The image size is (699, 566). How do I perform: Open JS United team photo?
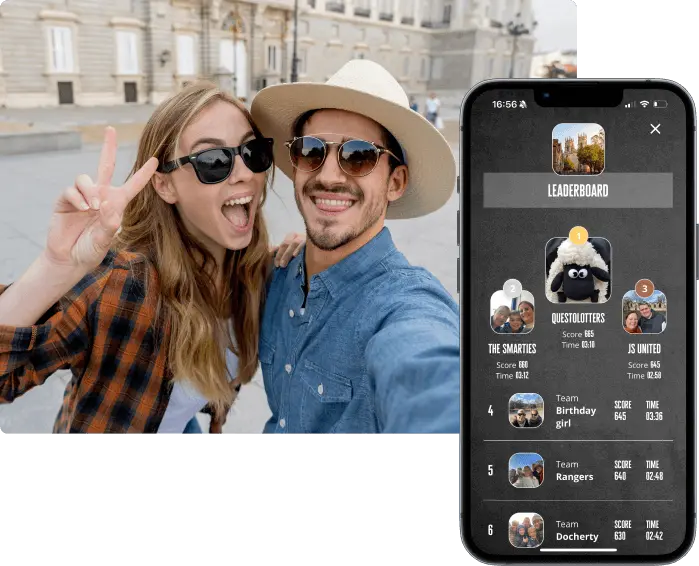point(644,315)
